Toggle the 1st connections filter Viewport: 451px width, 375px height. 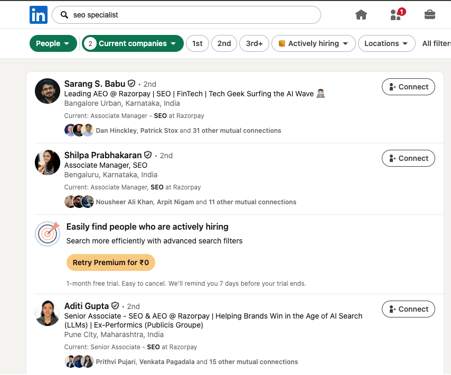click(x=197, y=43)
